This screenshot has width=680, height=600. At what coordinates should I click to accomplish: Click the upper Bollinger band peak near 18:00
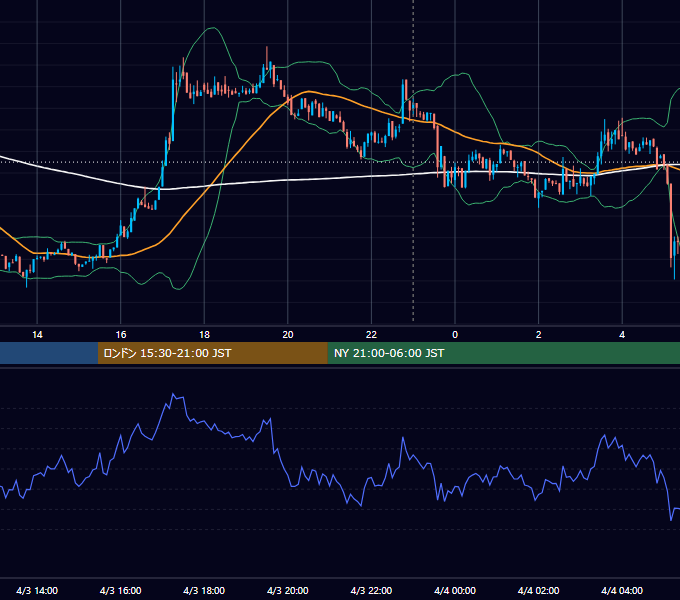(212, 28)
